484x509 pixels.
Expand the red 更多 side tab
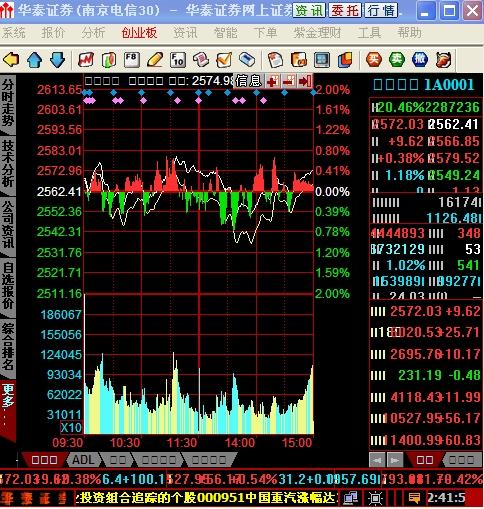[x=8, y=409]
